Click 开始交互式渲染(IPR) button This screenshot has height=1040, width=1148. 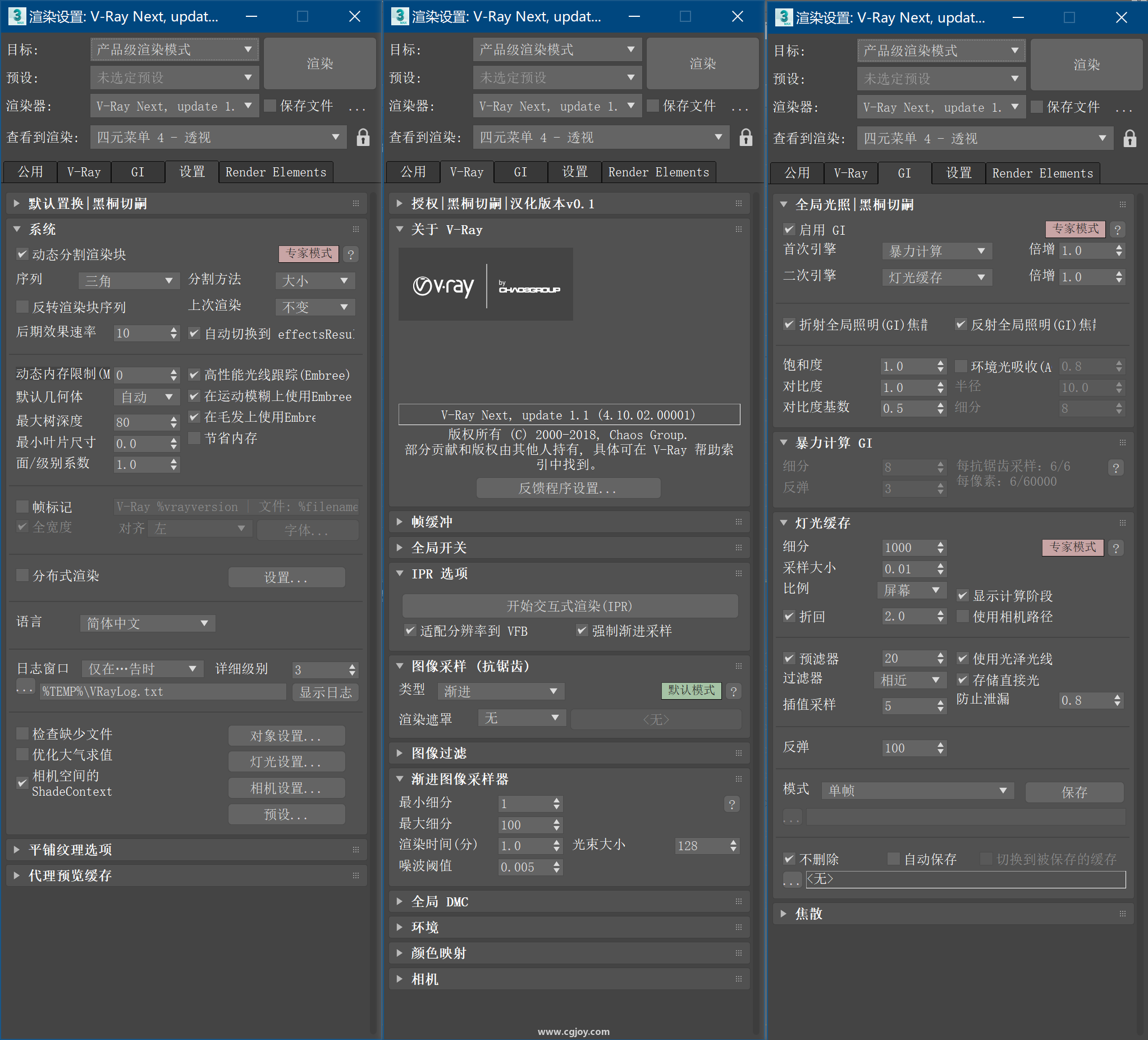570,605
